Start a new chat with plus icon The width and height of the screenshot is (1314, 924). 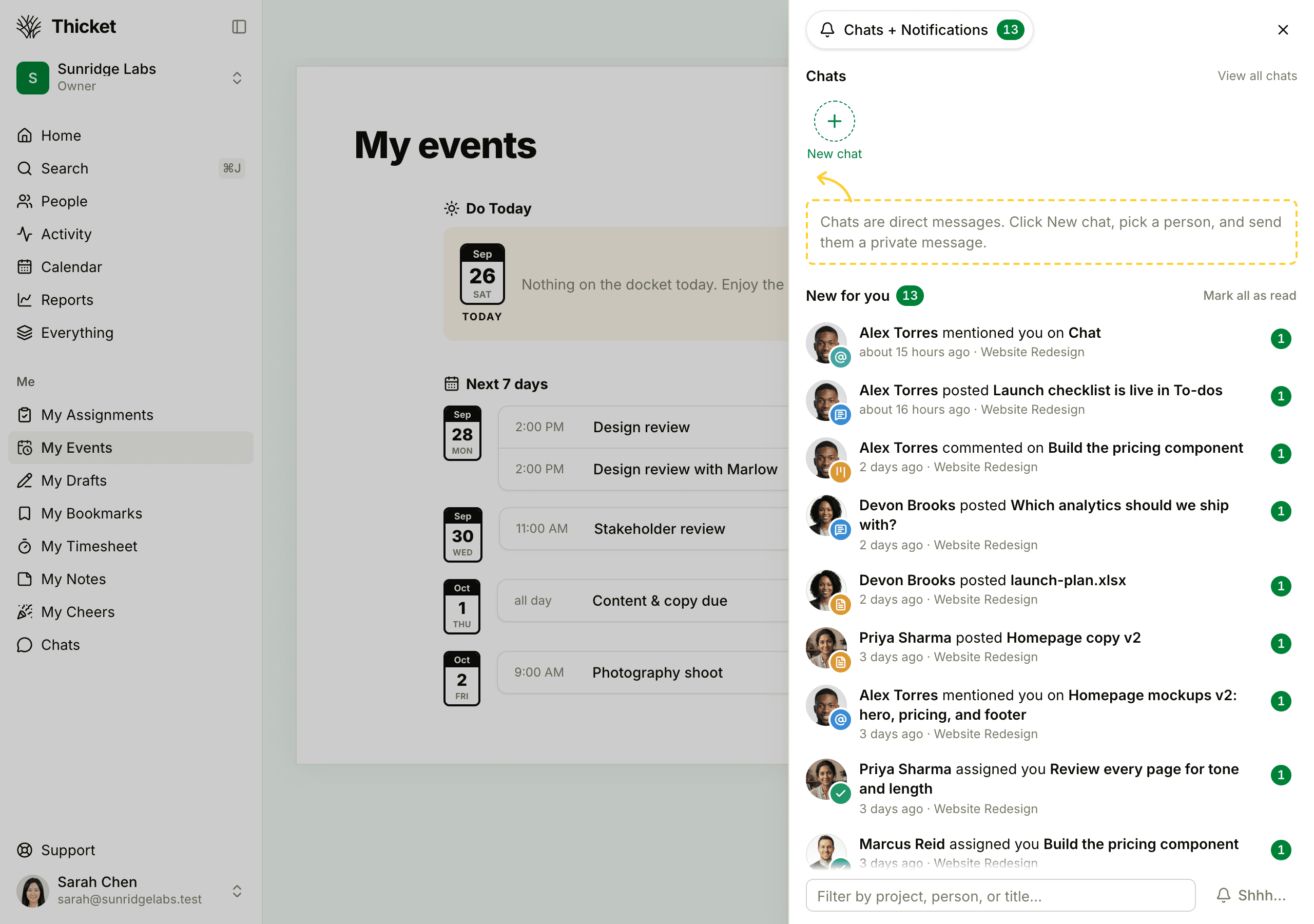[x=834, y=121]
